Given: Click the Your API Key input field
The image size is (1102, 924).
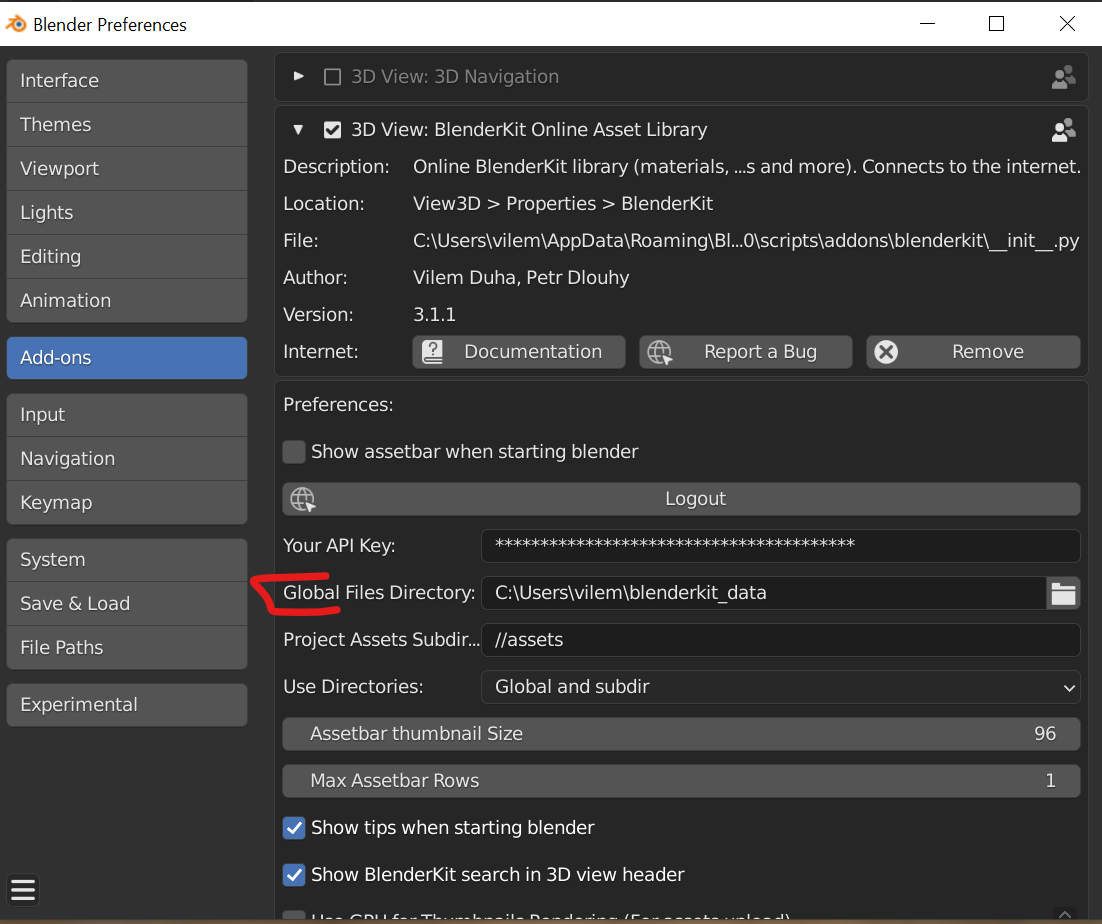Looking at the screenshot, I should click(780, 545).
